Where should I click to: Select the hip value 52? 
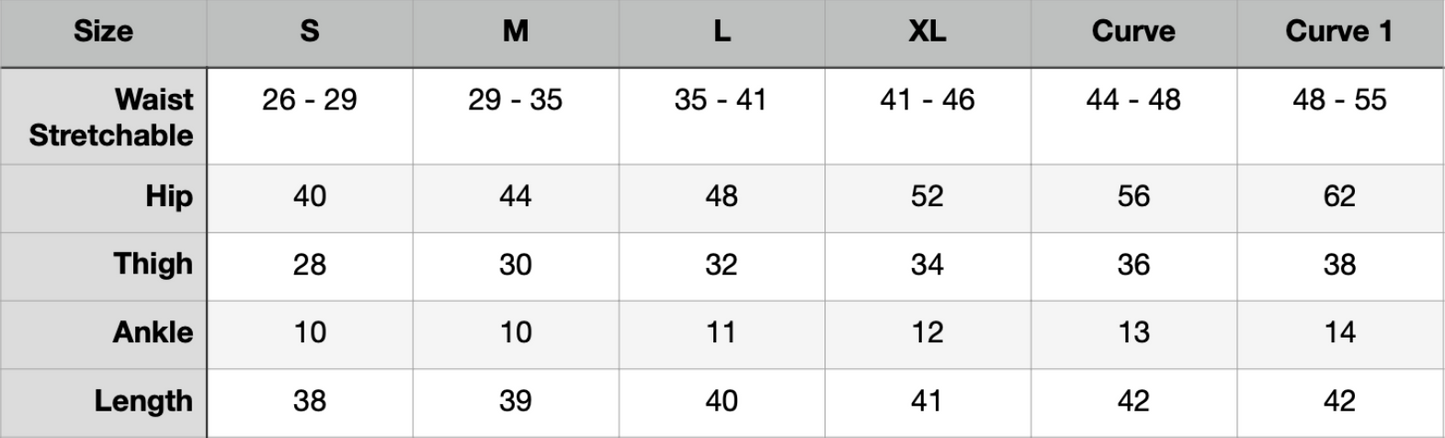tap(928, 198)
